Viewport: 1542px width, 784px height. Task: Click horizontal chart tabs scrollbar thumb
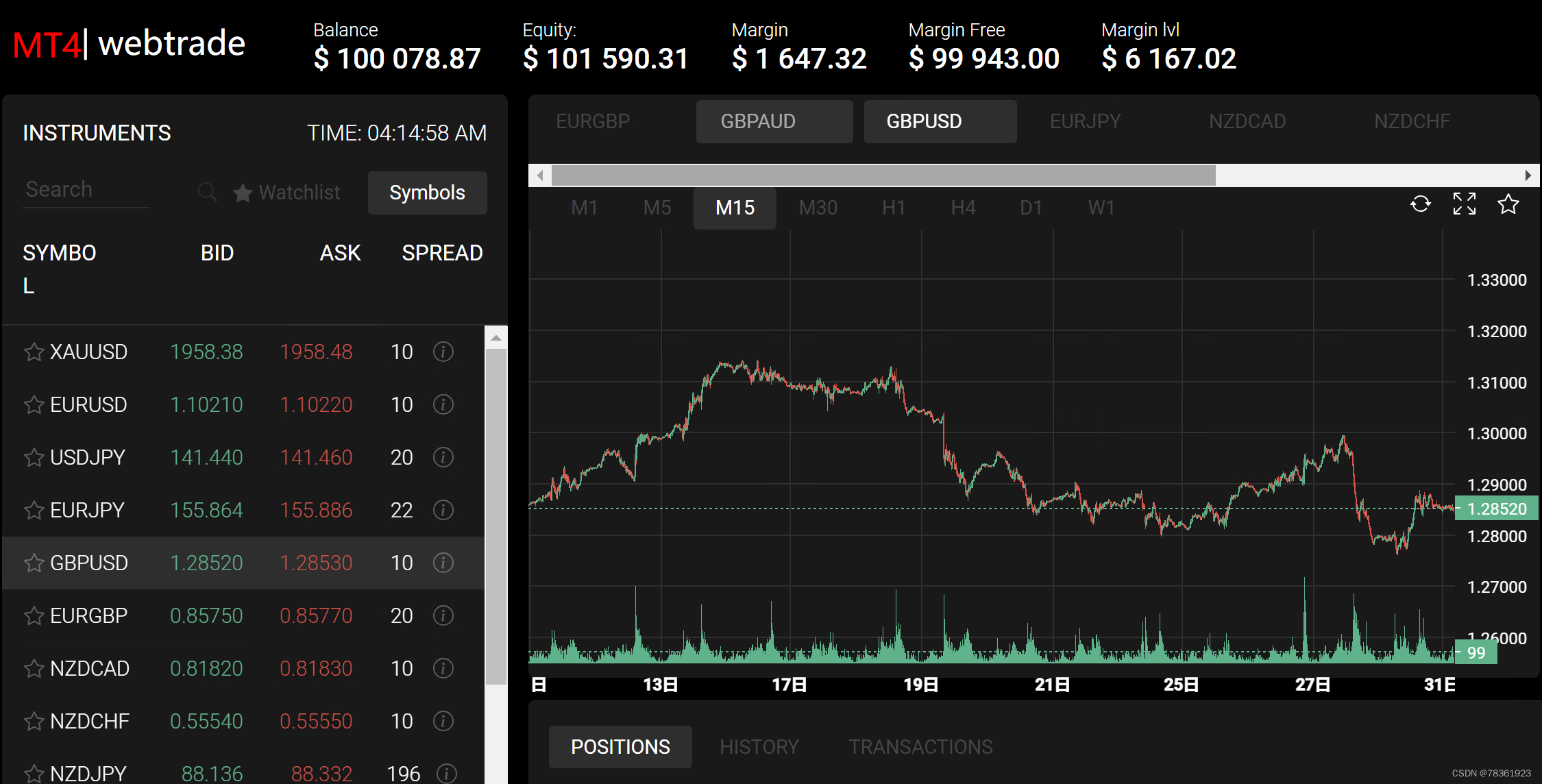tap(883, 175)
